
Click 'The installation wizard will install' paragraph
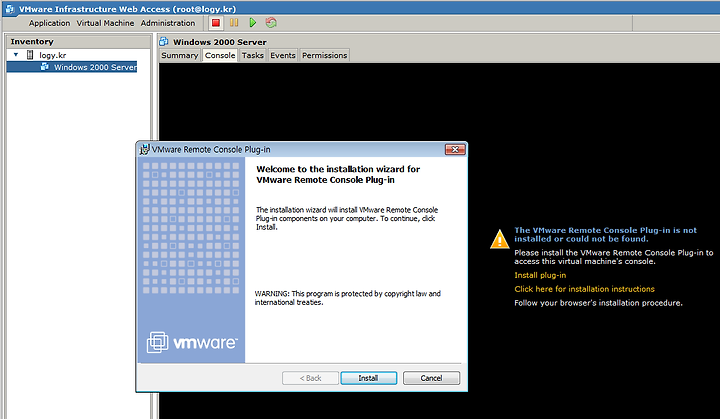click(347, 218)
